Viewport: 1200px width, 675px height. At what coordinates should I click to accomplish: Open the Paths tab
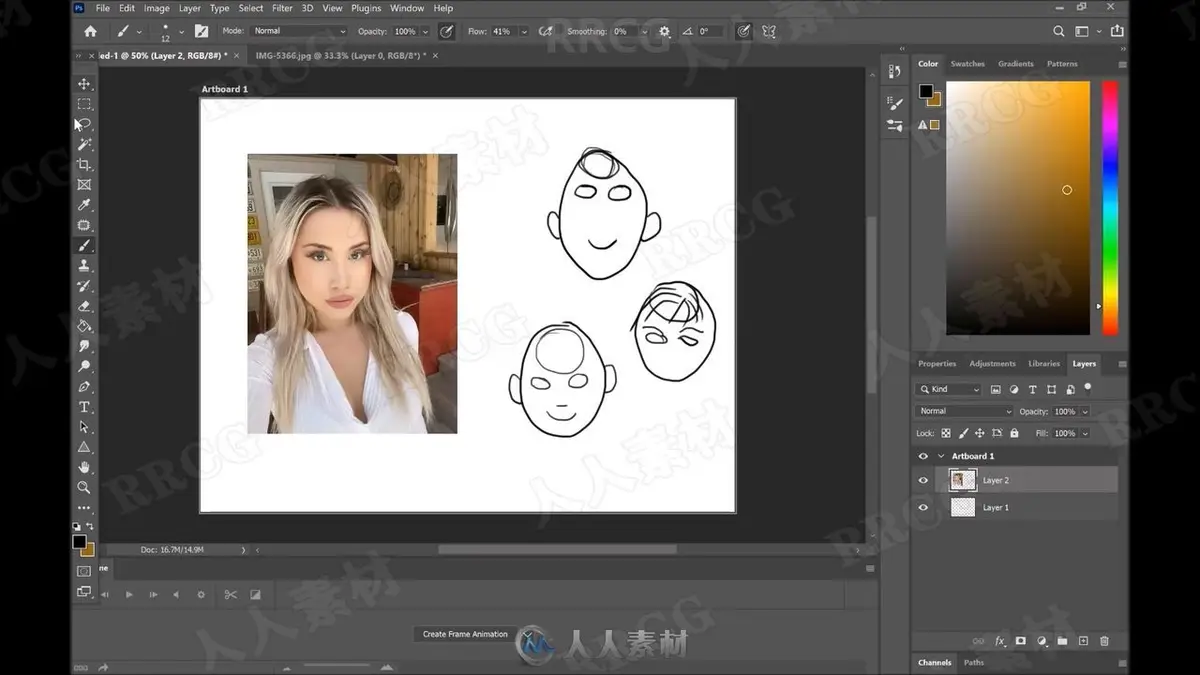pyautogui.click(x=974, y=662)
